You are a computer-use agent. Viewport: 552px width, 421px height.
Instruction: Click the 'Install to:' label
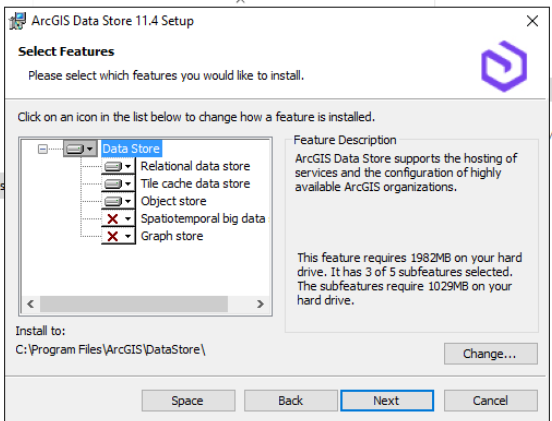coord(40,331)
